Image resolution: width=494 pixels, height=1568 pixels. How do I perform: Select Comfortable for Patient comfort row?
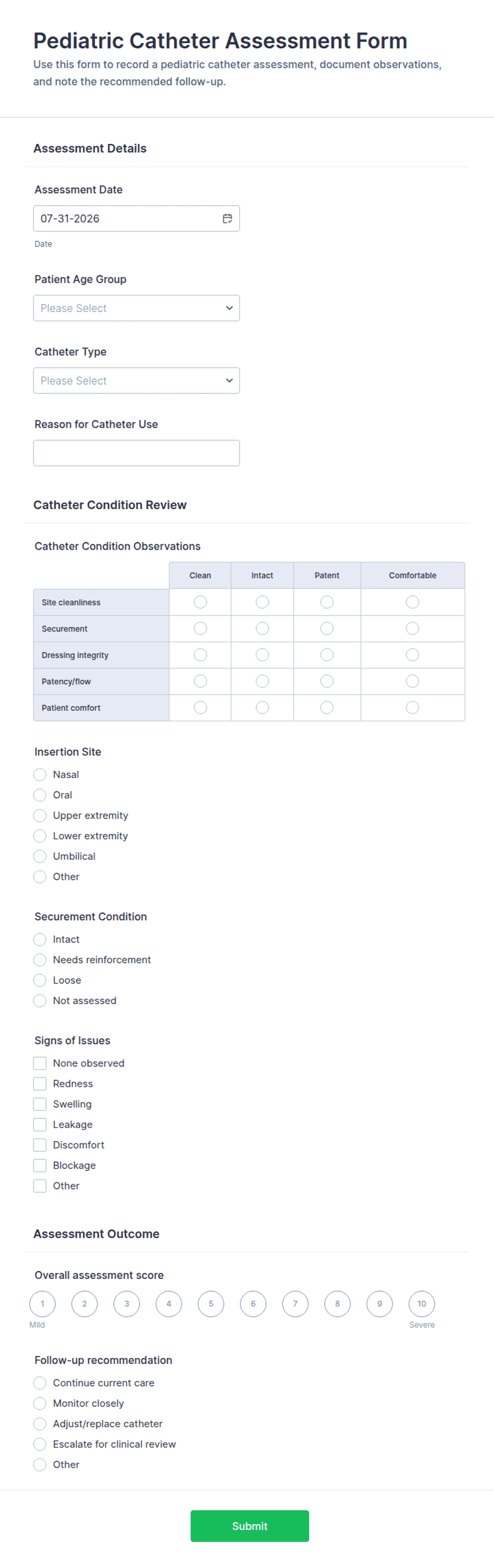413,707
